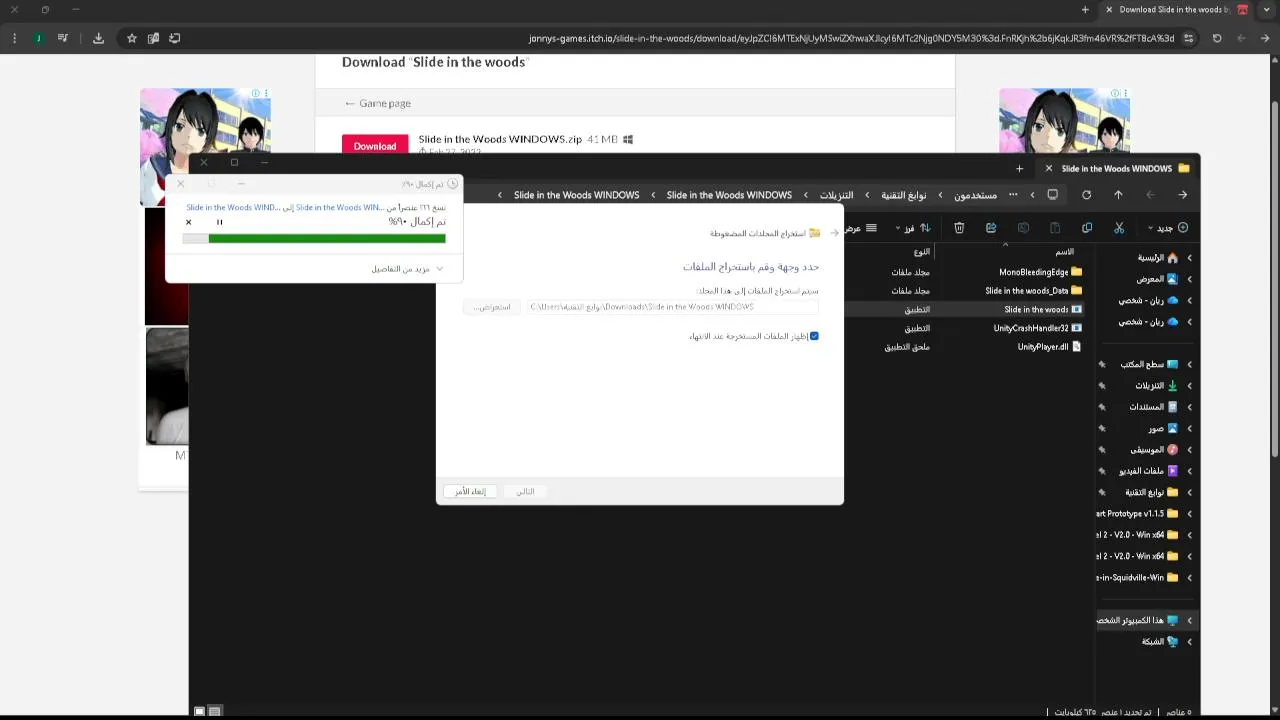Expand This PC (هذا الكمبيوتر) tree node
The image size is (1280, 720).
(x=1189, y=621)
